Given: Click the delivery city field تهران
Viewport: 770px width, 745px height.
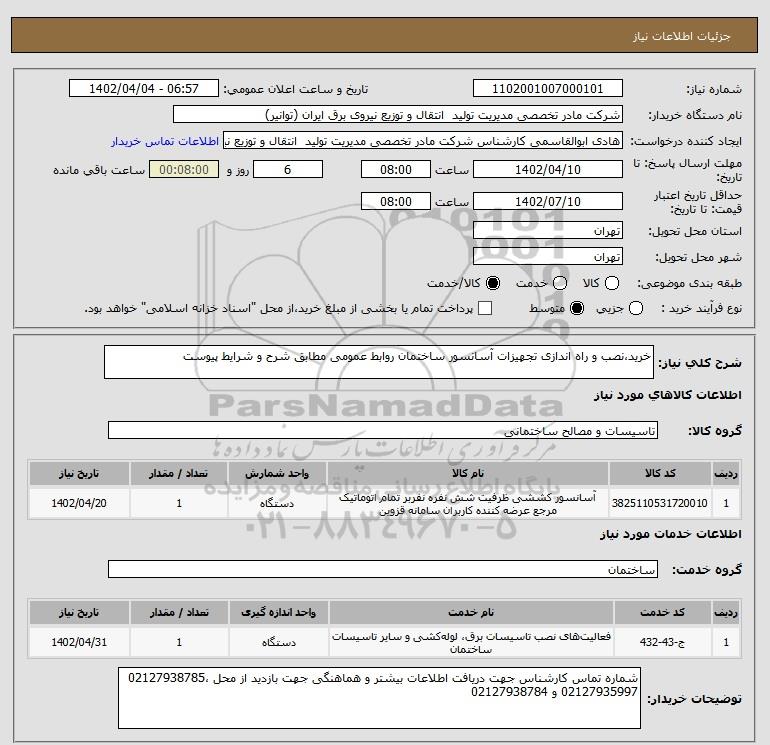Looking at the screenshot, I should 548,256.
